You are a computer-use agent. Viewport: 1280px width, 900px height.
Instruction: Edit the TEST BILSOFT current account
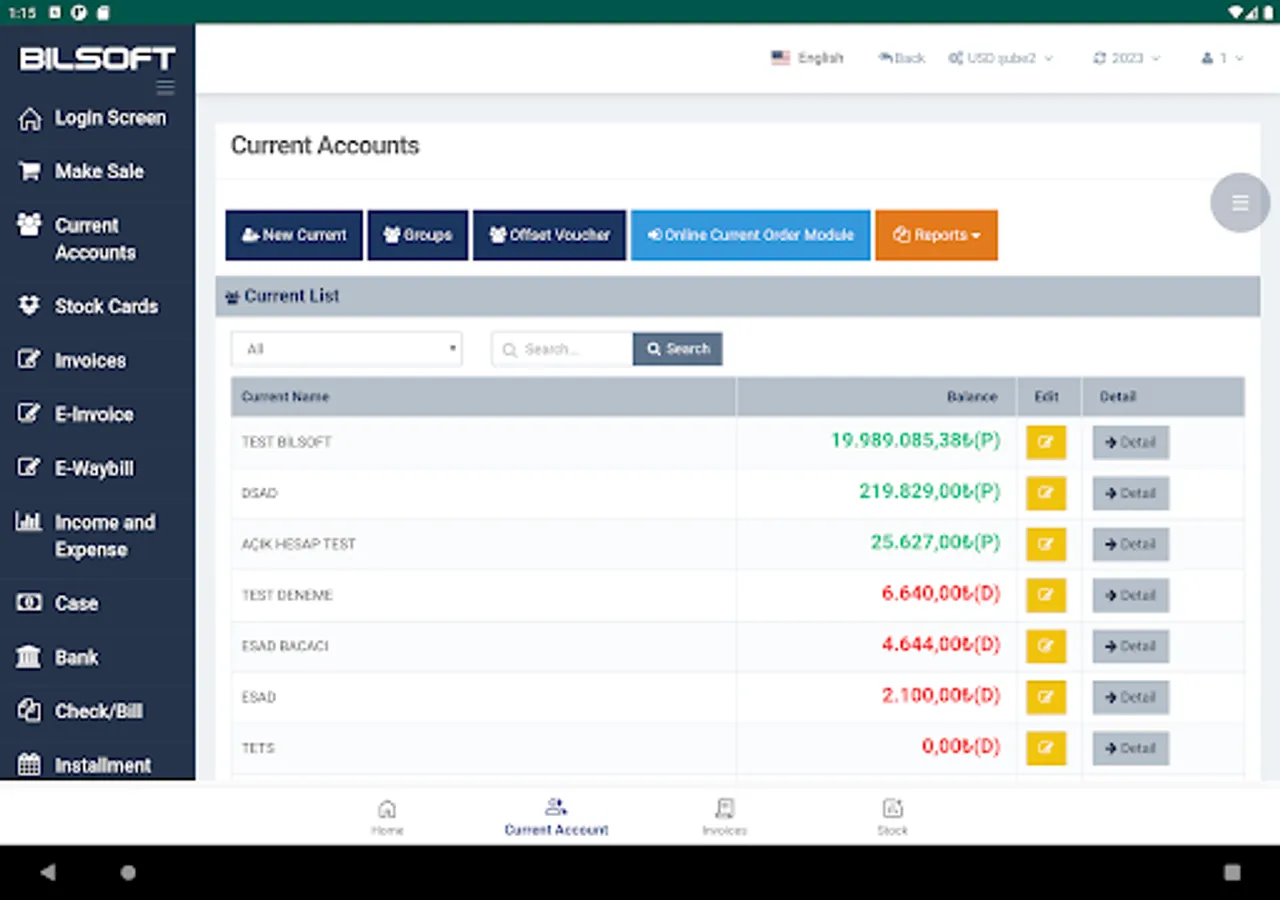click(x=1046, y=442)
